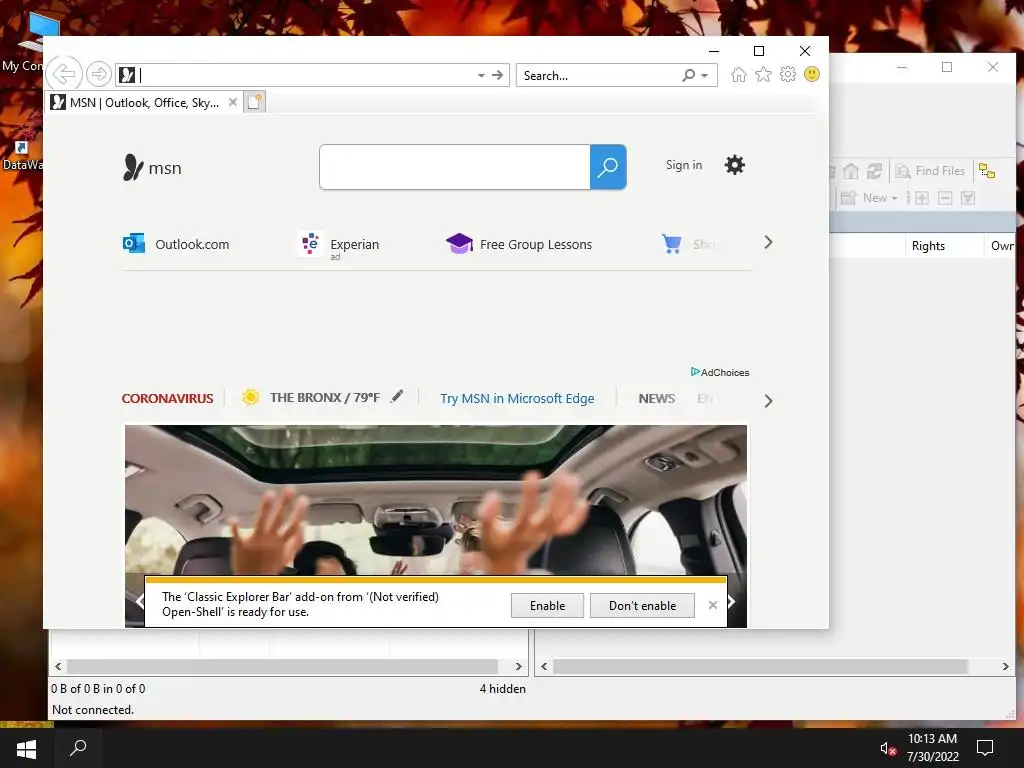
Task: Click the Home folder icon in background toolbar
Action: coord(850,171)
